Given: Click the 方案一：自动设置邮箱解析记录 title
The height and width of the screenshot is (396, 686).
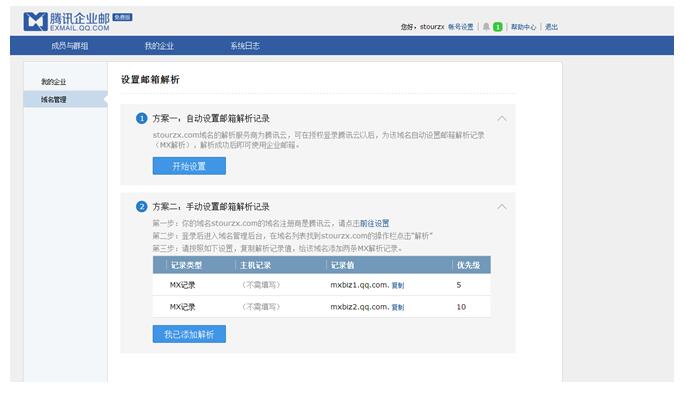Looking at the screenshot, I should pos(211,119).
